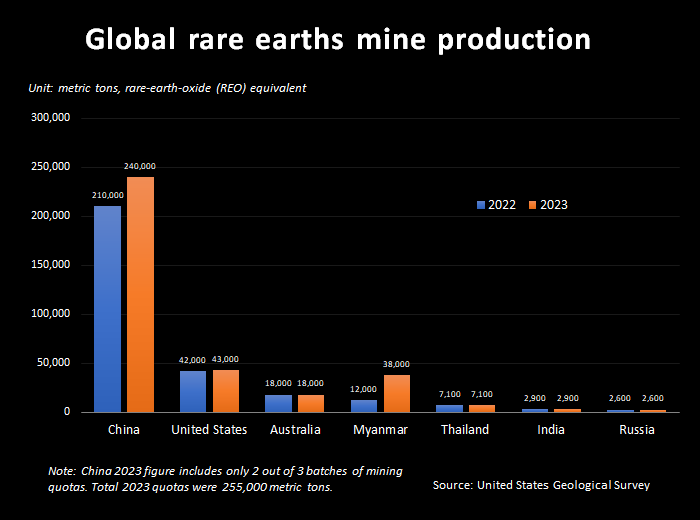The image size is (700, 520).
Task: Select the 'Russia' x-axis label
Action: coord(637,430)
